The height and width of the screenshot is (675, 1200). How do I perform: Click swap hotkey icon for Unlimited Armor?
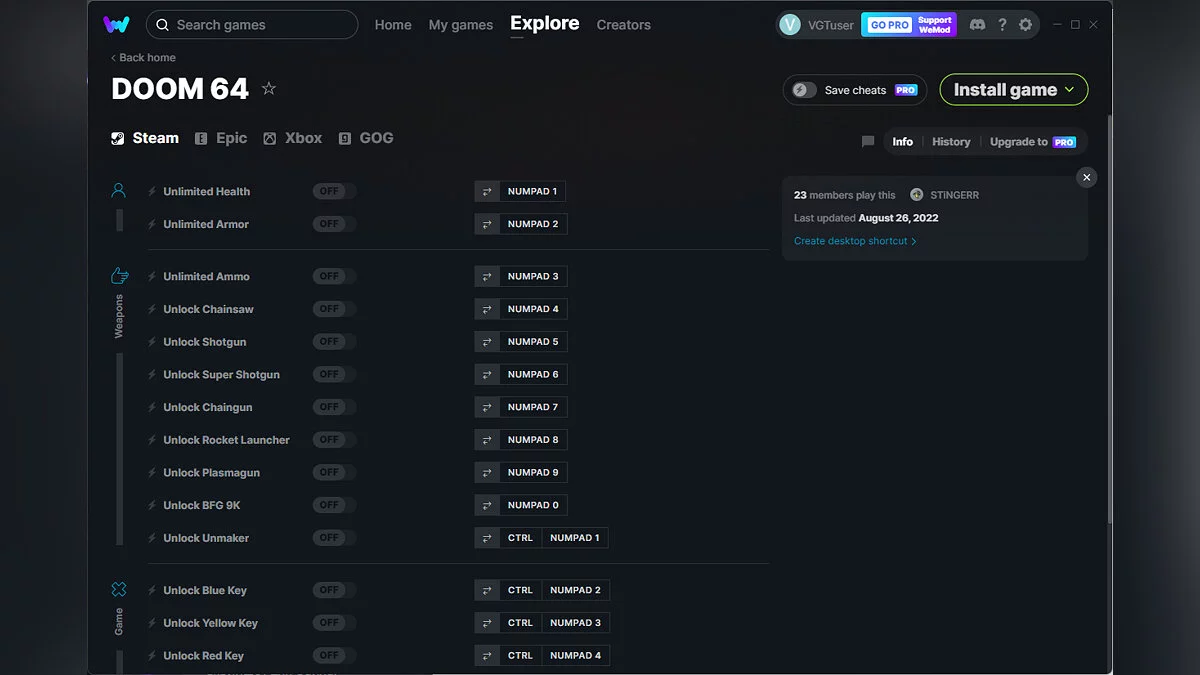pos(487,224)
